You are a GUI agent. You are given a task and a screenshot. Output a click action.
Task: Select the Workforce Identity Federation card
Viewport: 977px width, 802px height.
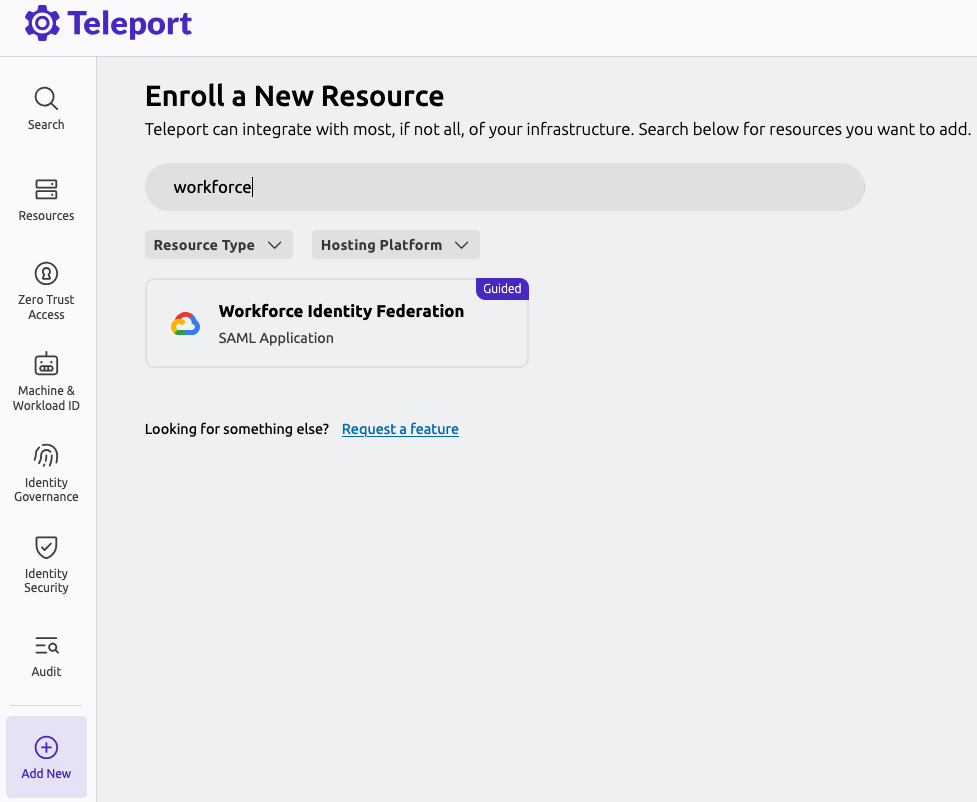coord(337,322)
